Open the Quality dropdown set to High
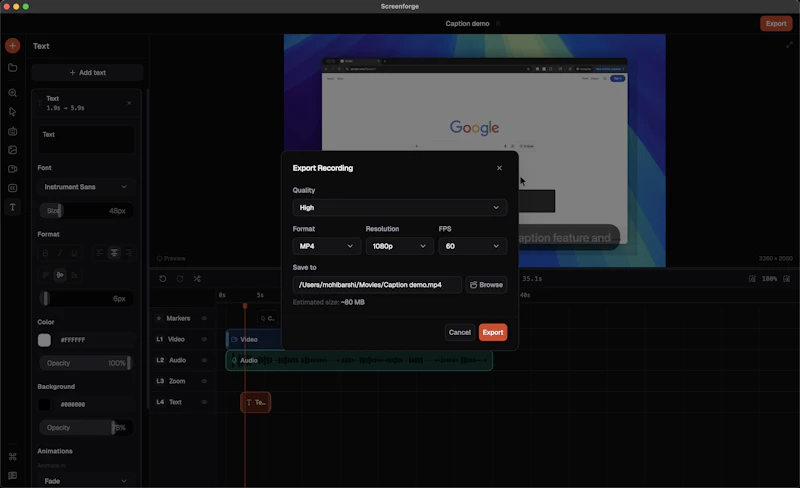 tap(399, 207)
